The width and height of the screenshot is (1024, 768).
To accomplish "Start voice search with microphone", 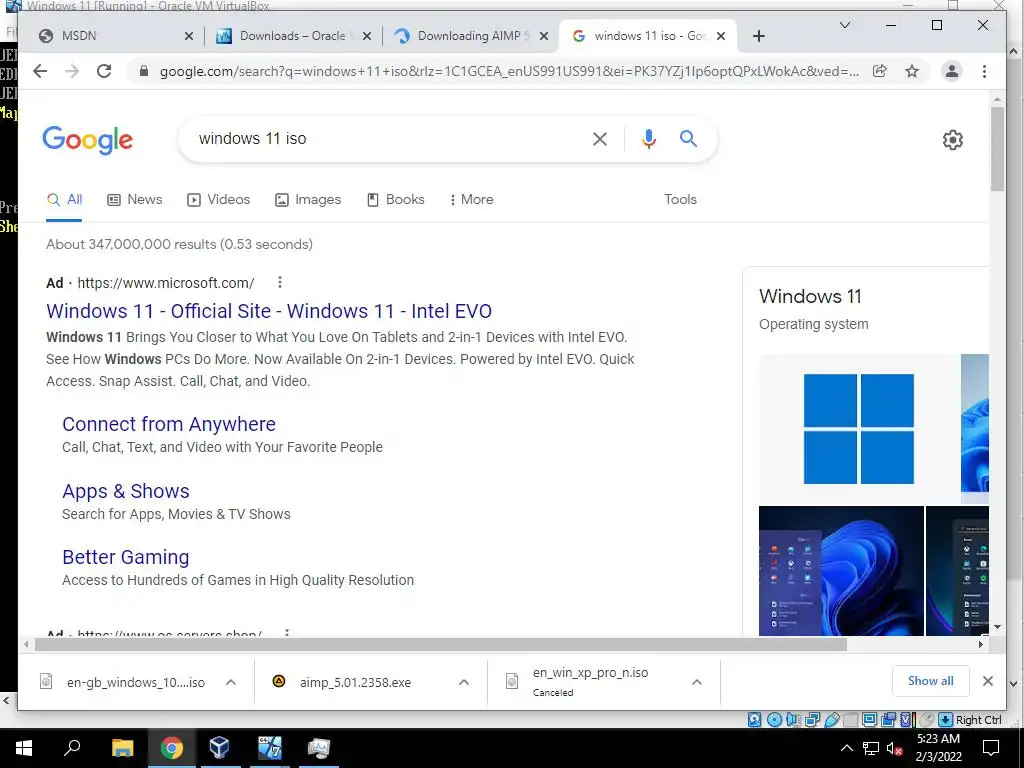I will pyautogui.click(x=648, y=138).
